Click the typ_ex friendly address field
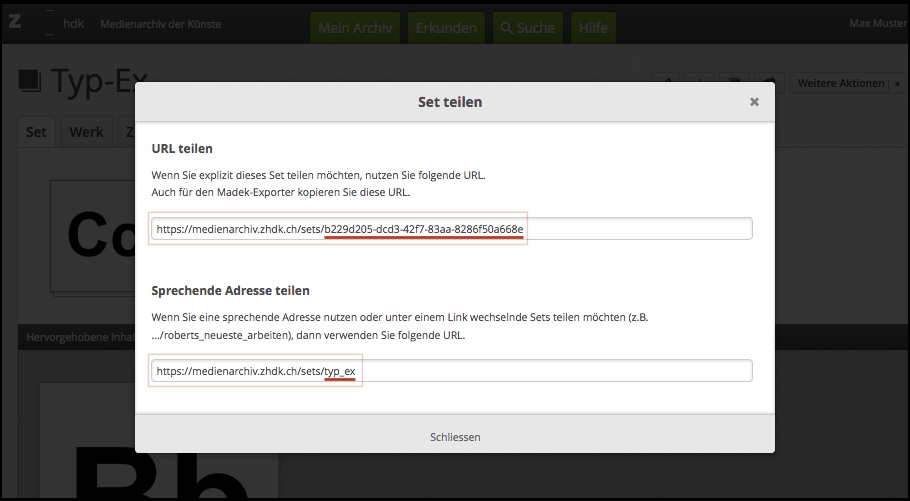 click(451, 371)
